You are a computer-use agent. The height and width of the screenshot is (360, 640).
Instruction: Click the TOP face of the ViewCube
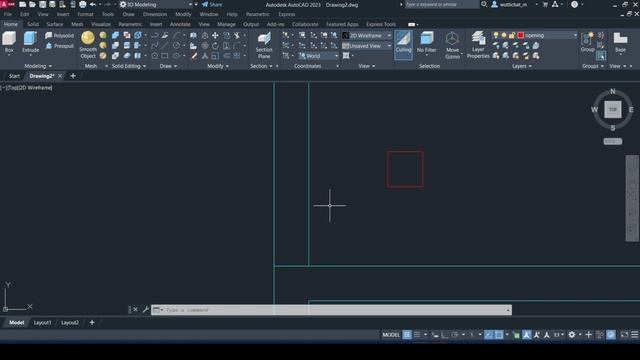613,110
